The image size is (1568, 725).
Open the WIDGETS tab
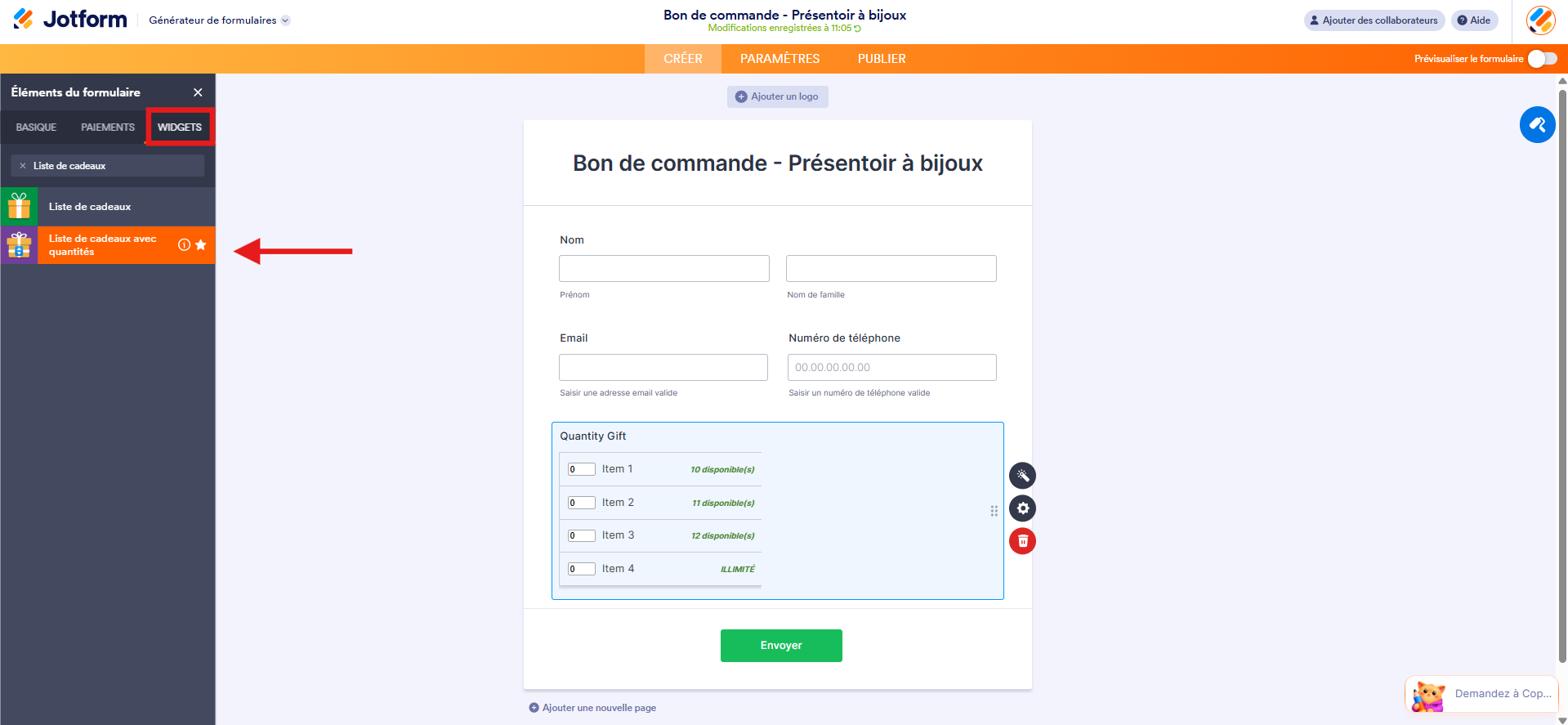pos(179,127)
